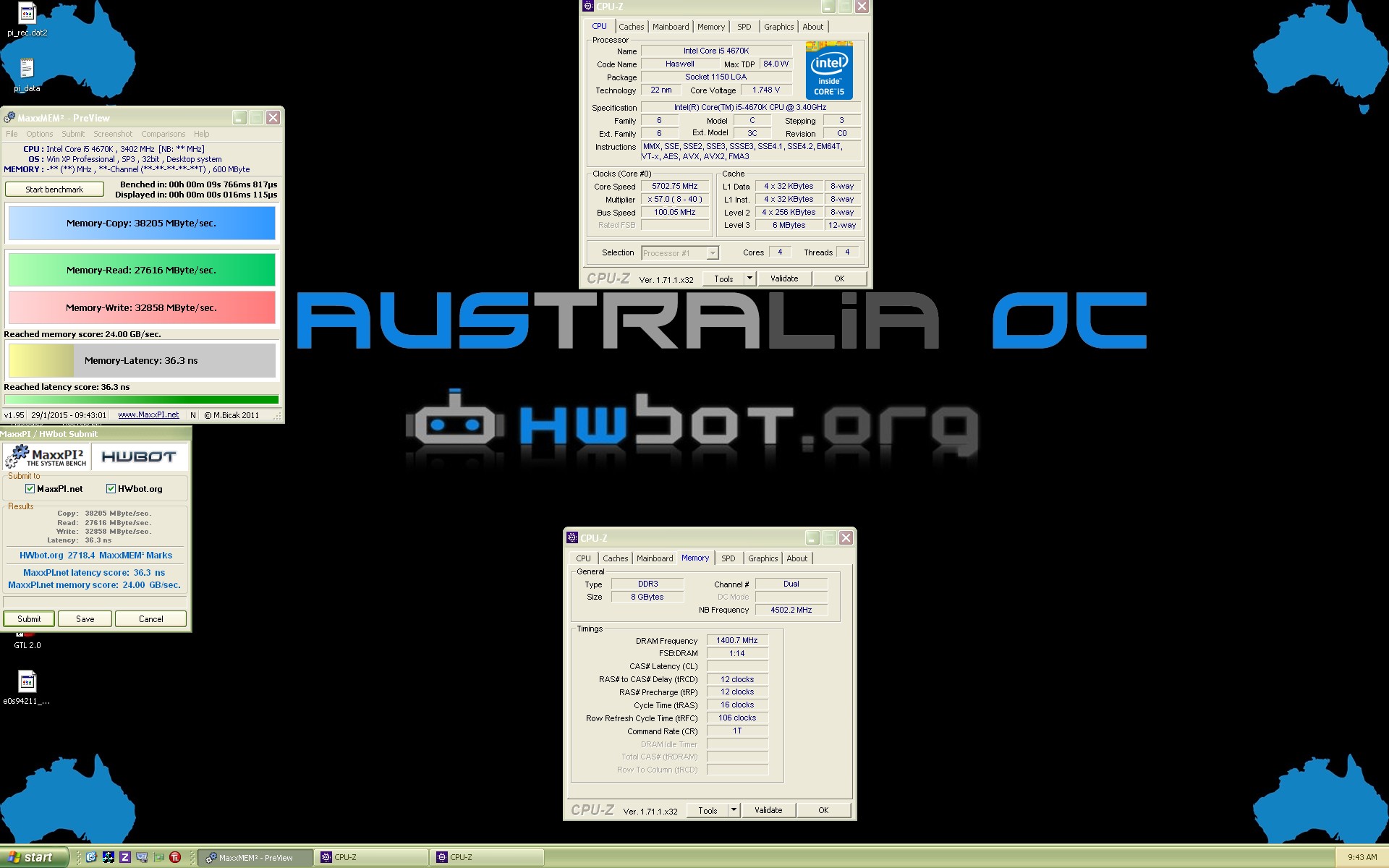Select the first CPU-Z taskbar button
Screen dimensions: 1389x868
coord(372,857)
